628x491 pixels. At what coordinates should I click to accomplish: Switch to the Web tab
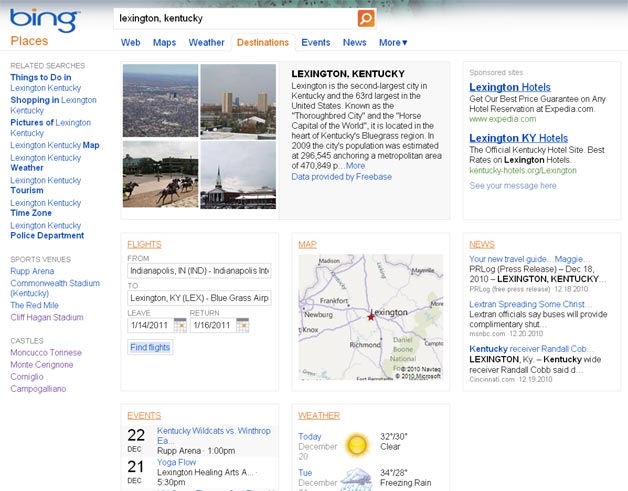coord(131,42)
